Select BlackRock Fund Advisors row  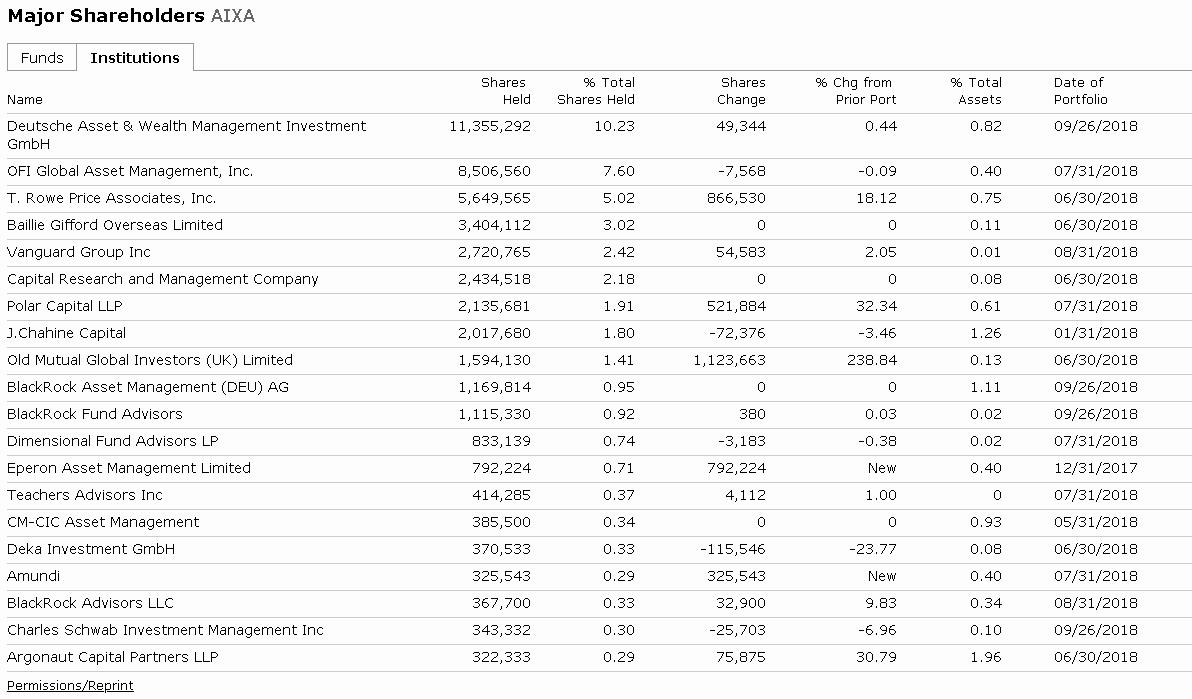coord(95,414)
